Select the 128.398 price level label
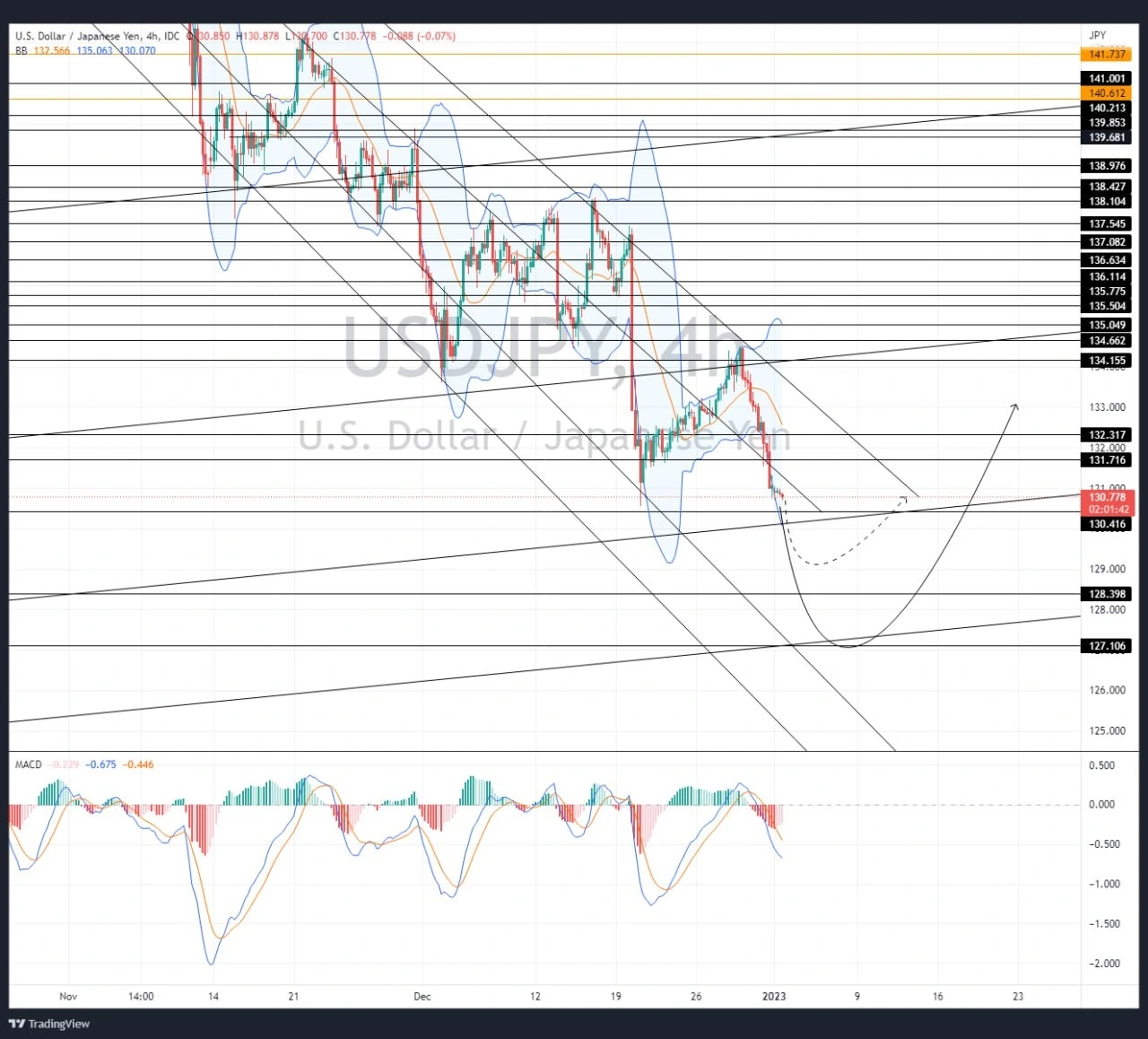 [x=1107, y=594]
